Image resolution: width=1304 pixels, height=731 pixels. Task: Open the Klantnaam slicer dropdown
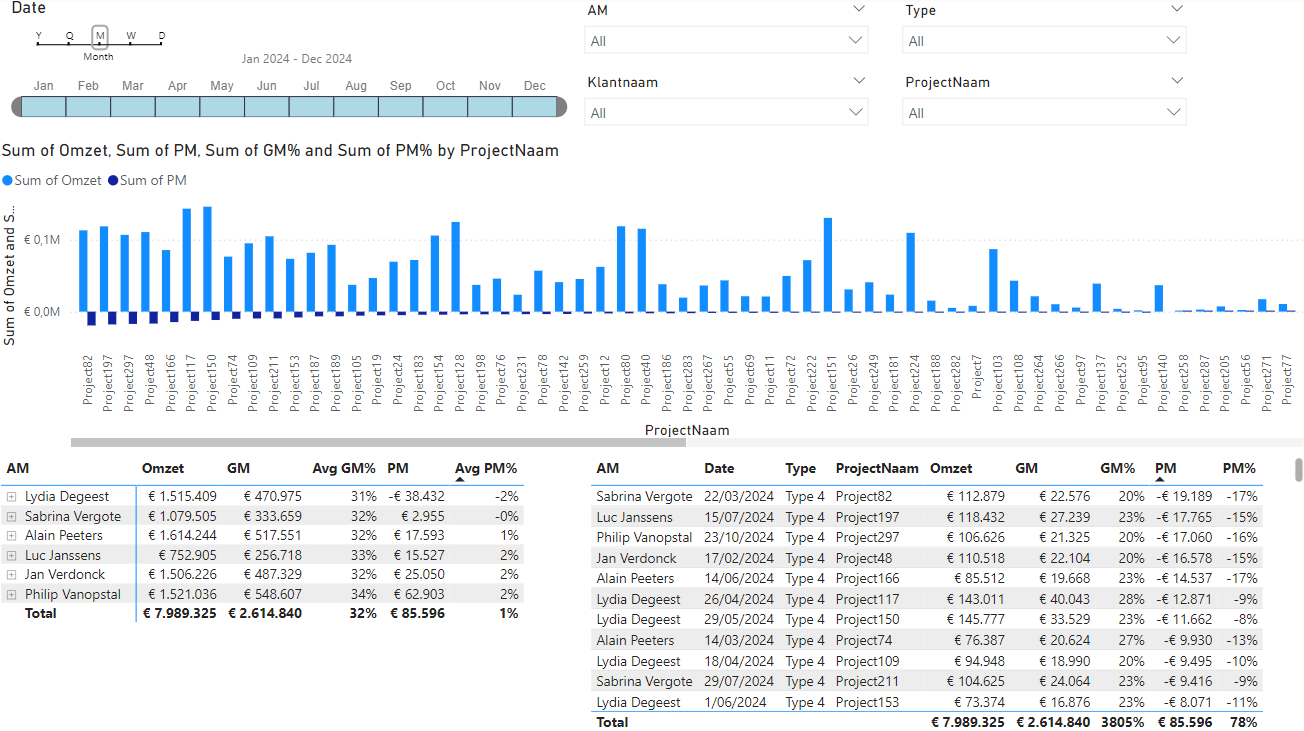click(x=726, y=113)
